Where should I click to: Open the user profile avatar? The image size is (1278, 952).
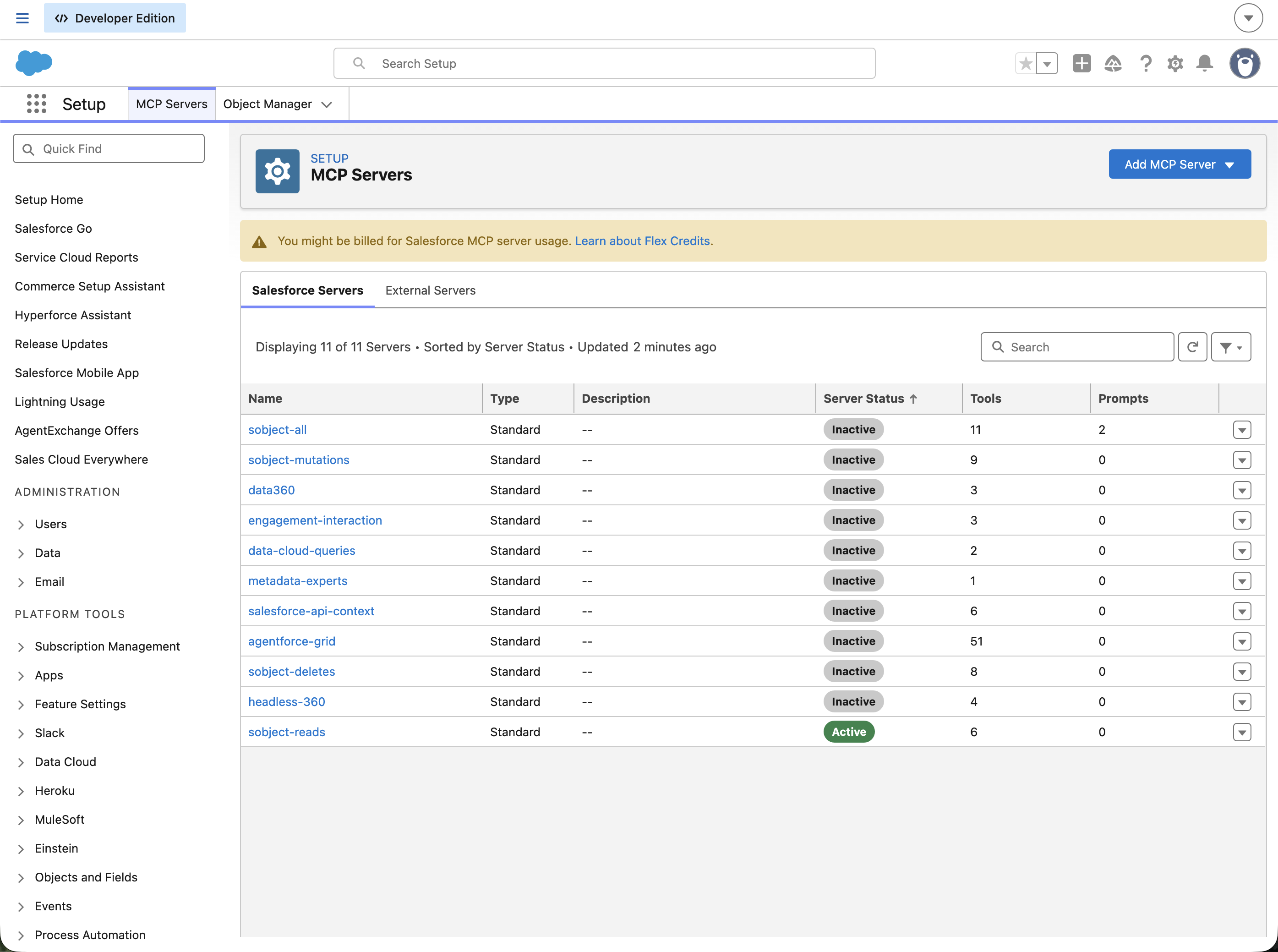pos(1245,63)
